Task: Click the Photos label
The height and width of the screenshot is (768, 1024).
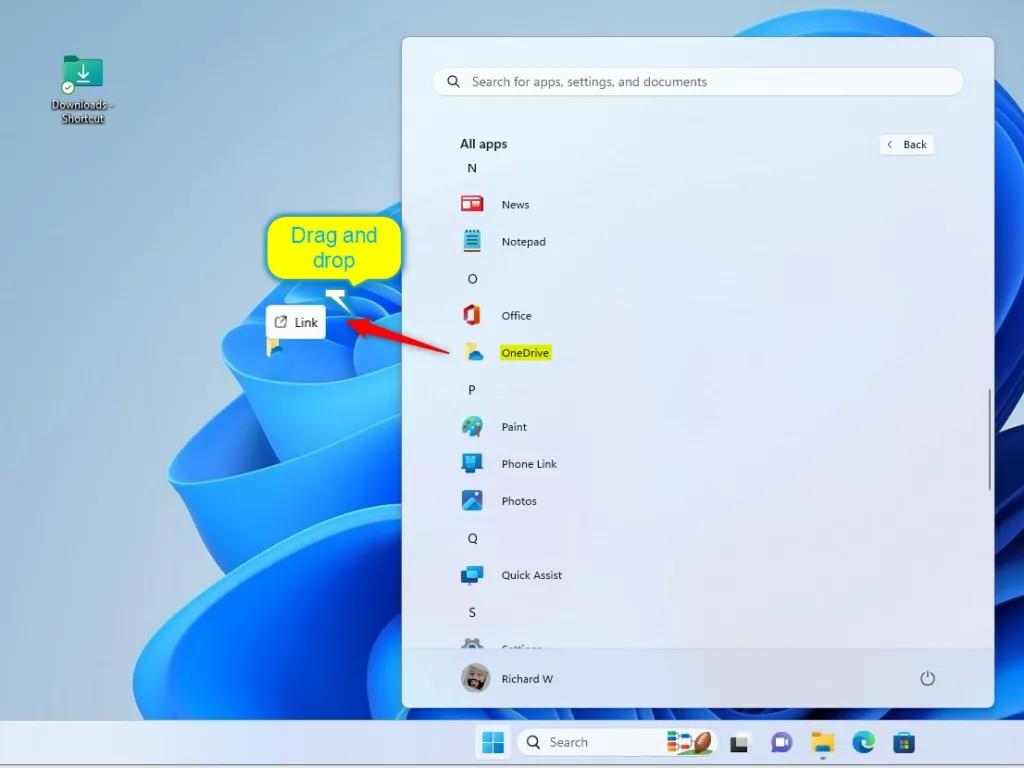Action: pos(519,502)
